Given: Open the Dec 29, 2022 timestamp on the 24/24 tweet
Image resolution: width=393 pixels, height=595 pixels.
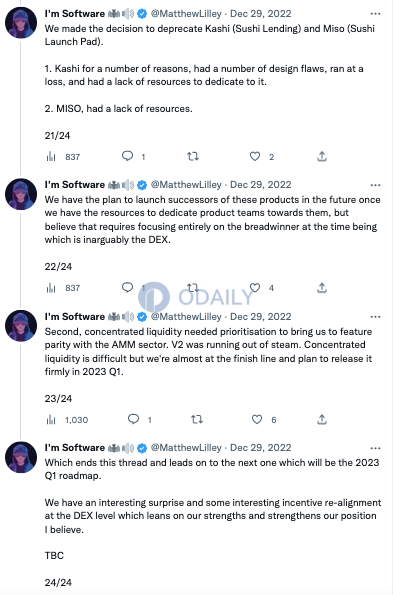Looking at the screenshot, I should [261, 448].
